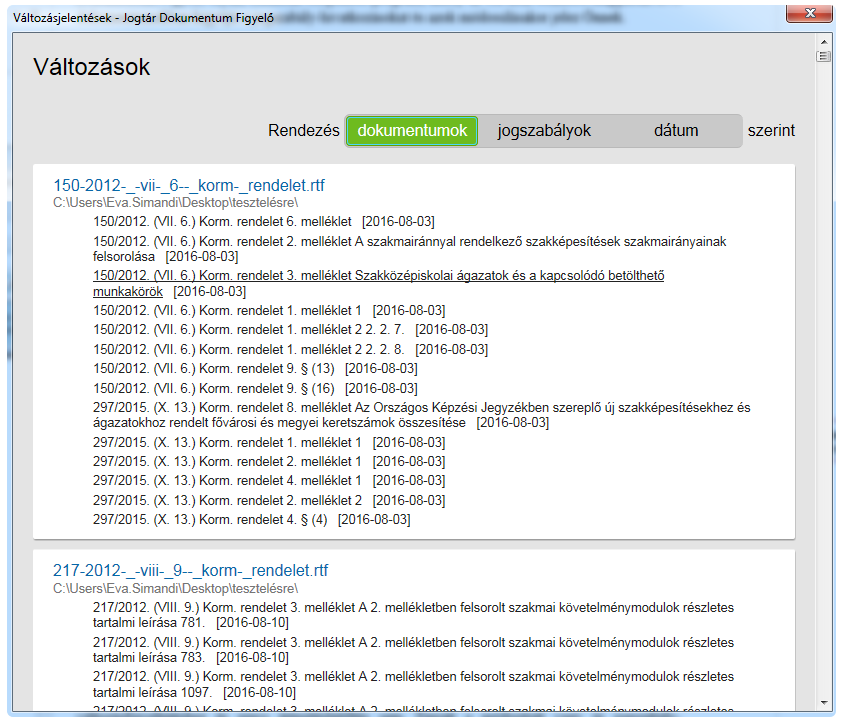The image size is (842, 724).
Task: Select 150/2012 2. melléklet szakmairányok entry
Action: click(410, 243)
